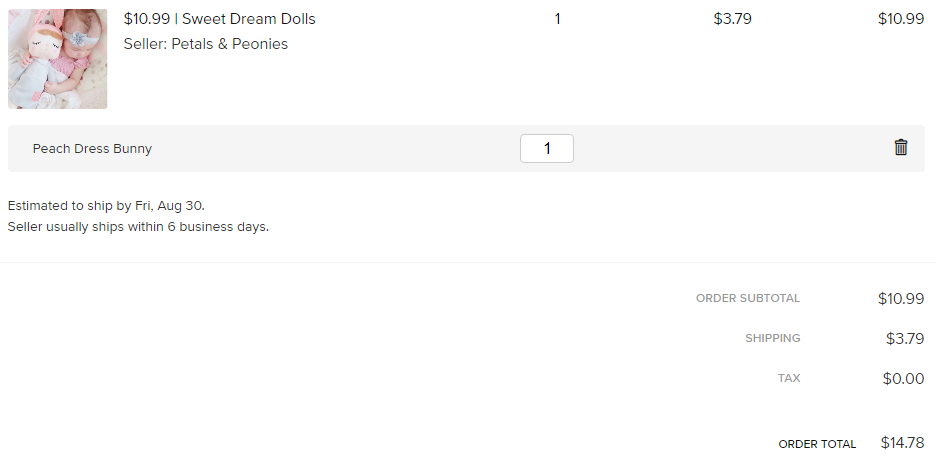This screenshot has width=936, height=462.
Task: Click the Seller usually ships within 6 business days note
Action: tap(138, 227)
